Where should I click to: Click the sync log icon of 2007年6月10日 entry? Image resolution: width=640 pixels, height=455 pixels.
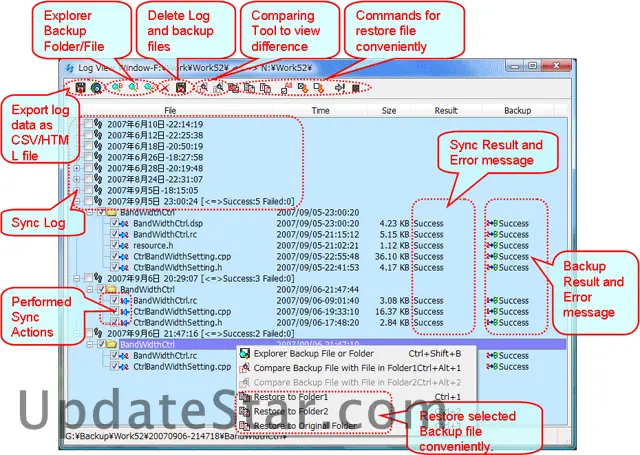tap(98, 124)
